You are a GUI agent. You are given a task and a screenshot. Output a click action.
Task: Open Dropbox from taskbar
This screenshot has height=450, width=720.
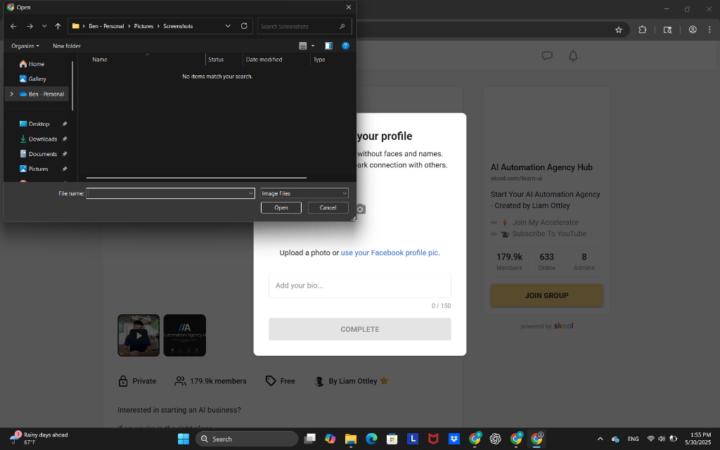pos(454,439)
